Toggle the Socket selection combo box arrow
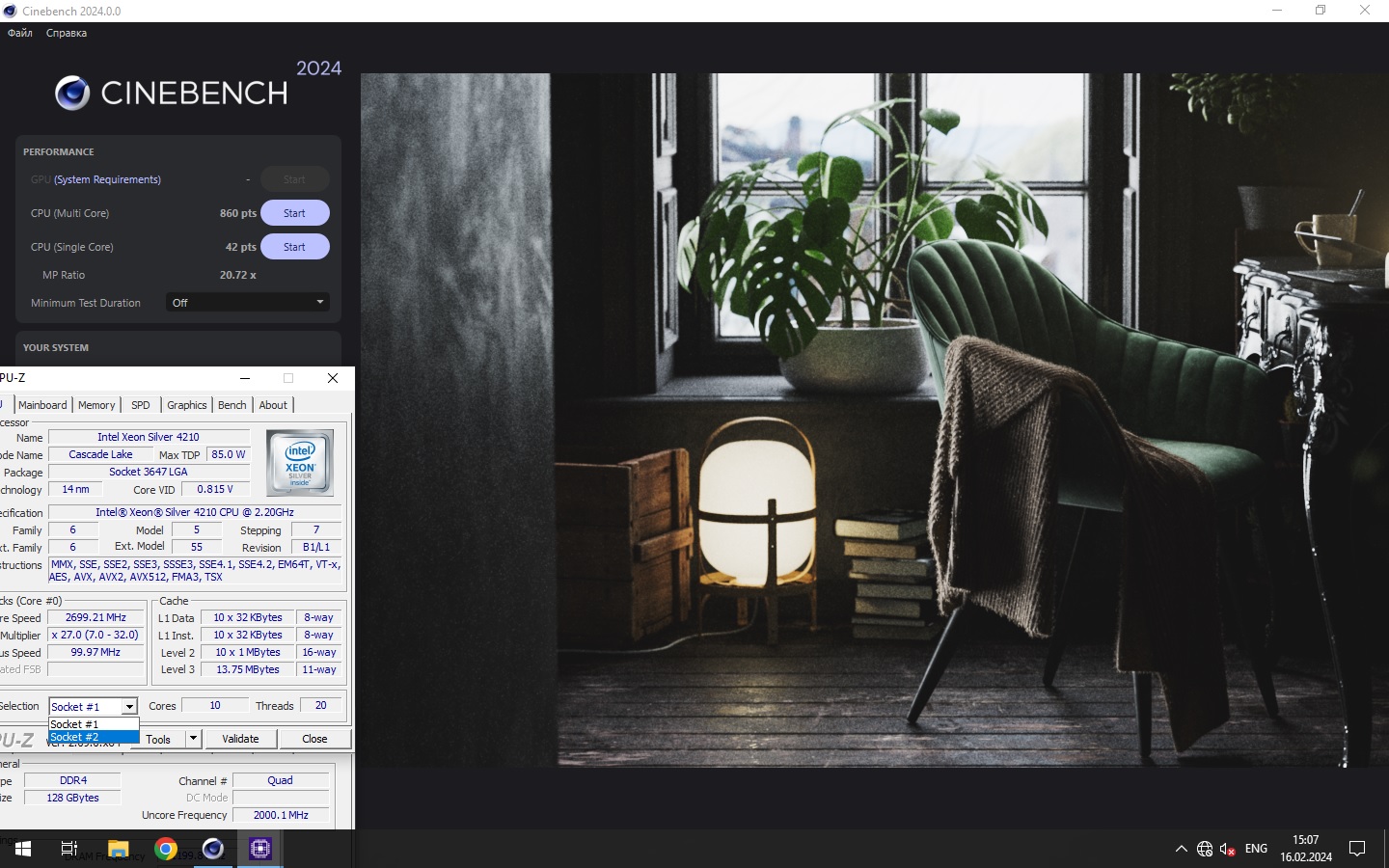Image resolution: width=1389 pixels, height=868 pixels. click(x=129, y=707)
